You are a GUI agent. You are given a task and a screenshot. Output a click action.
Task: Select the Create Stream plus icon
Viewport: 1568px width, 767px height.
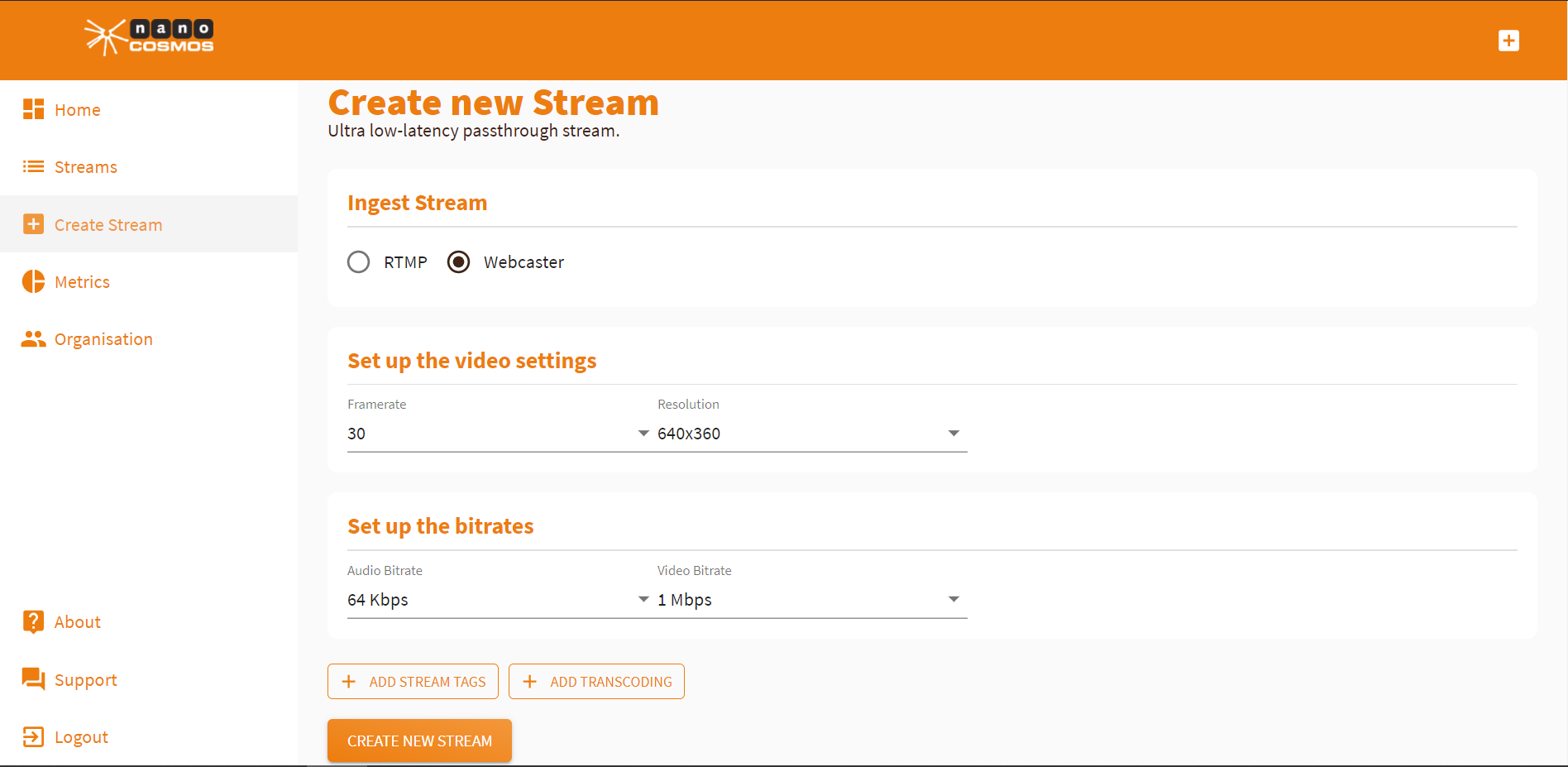(x=33, y=223)
